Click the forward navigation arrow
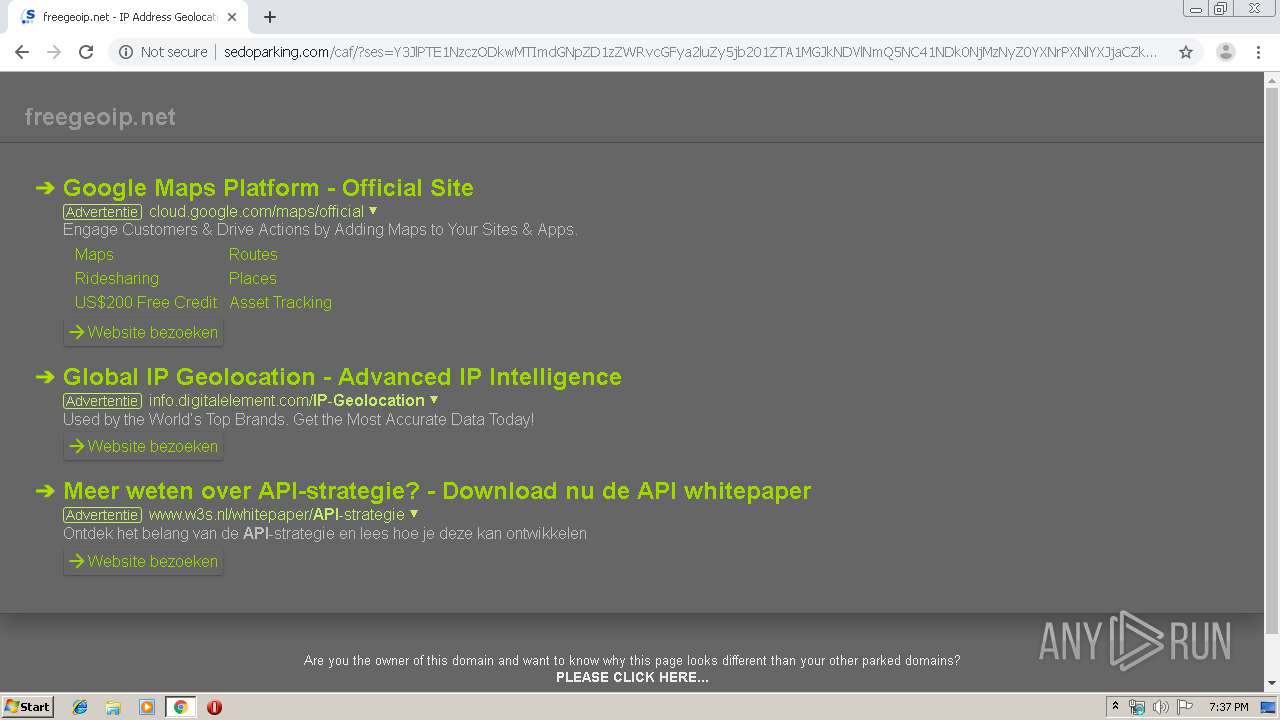 (x=54, y=52)
